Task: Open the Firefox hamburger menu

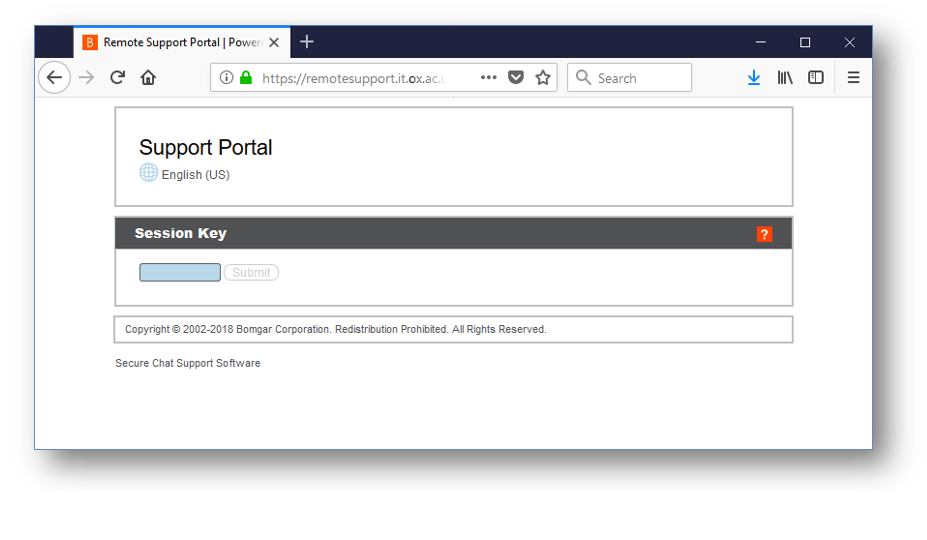Action: [853, 78]
